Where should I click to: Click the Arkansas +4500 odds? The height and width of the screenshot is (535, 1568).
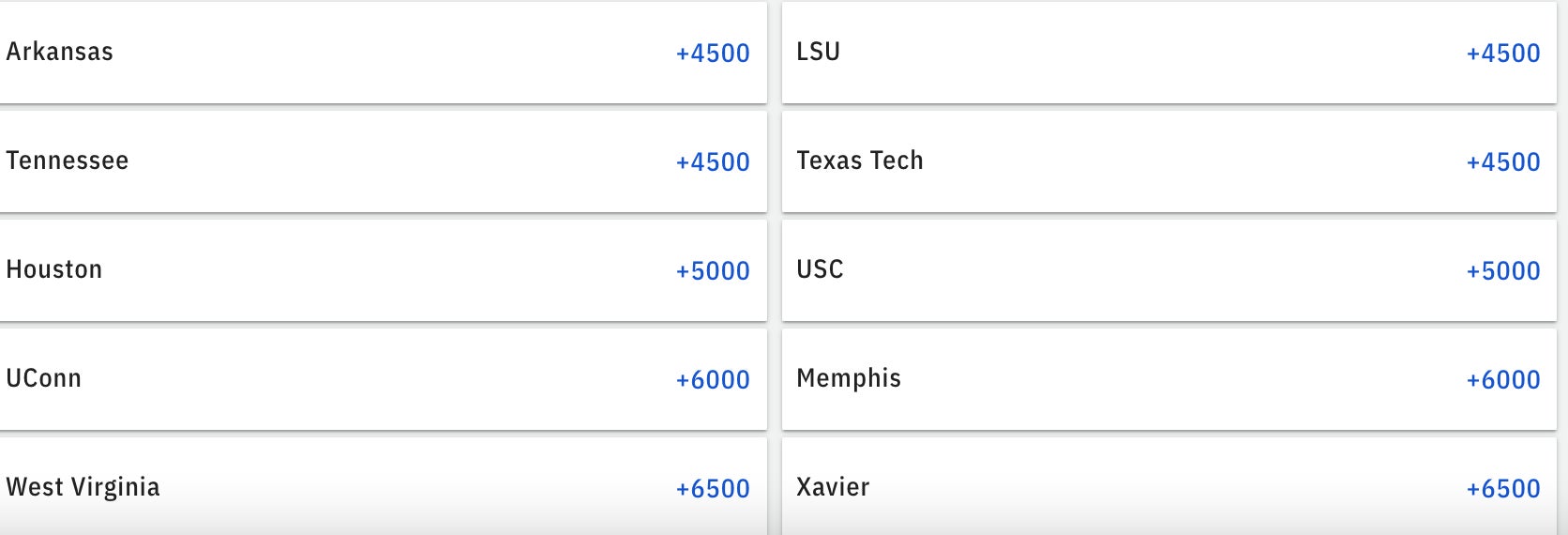[x=713, y=53]
